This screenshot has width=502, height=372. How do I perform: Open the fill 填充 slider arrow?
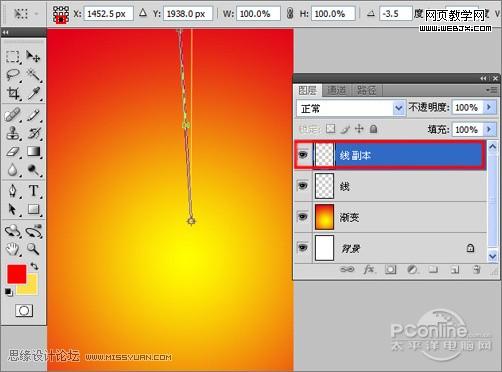(489, 129)
